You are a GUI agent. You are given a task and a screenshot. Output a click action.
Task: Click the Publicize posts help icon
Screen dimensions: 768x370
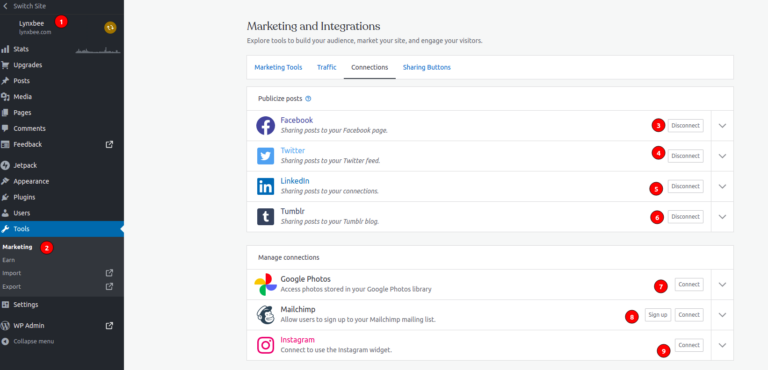click(x=308, y=99)
